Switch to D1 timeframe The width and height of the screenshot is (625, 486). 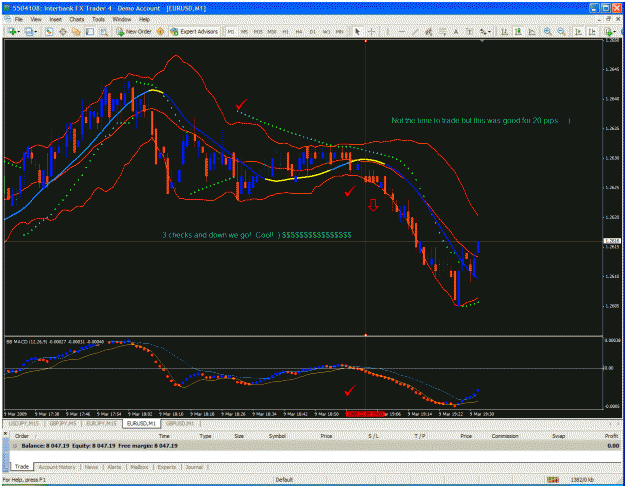(x=312, y=31)
